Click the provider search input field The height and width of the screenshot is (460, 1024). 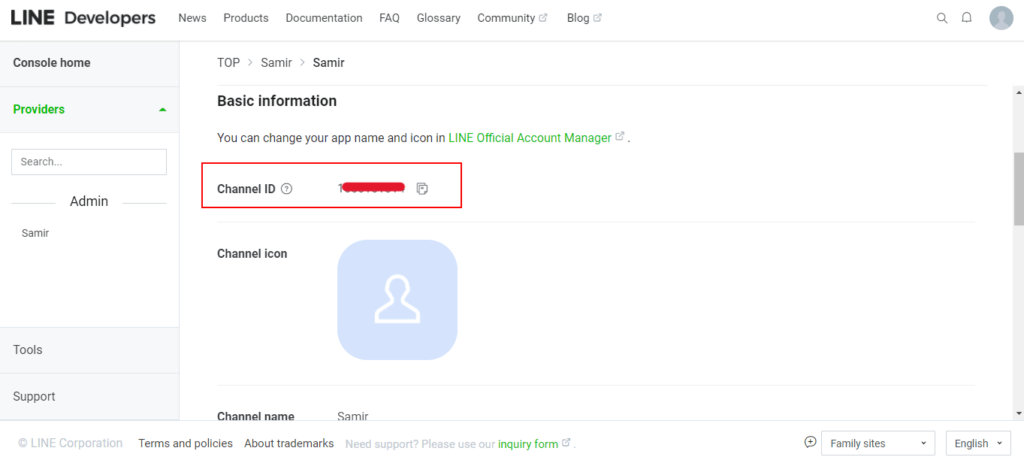pos(89,162)
